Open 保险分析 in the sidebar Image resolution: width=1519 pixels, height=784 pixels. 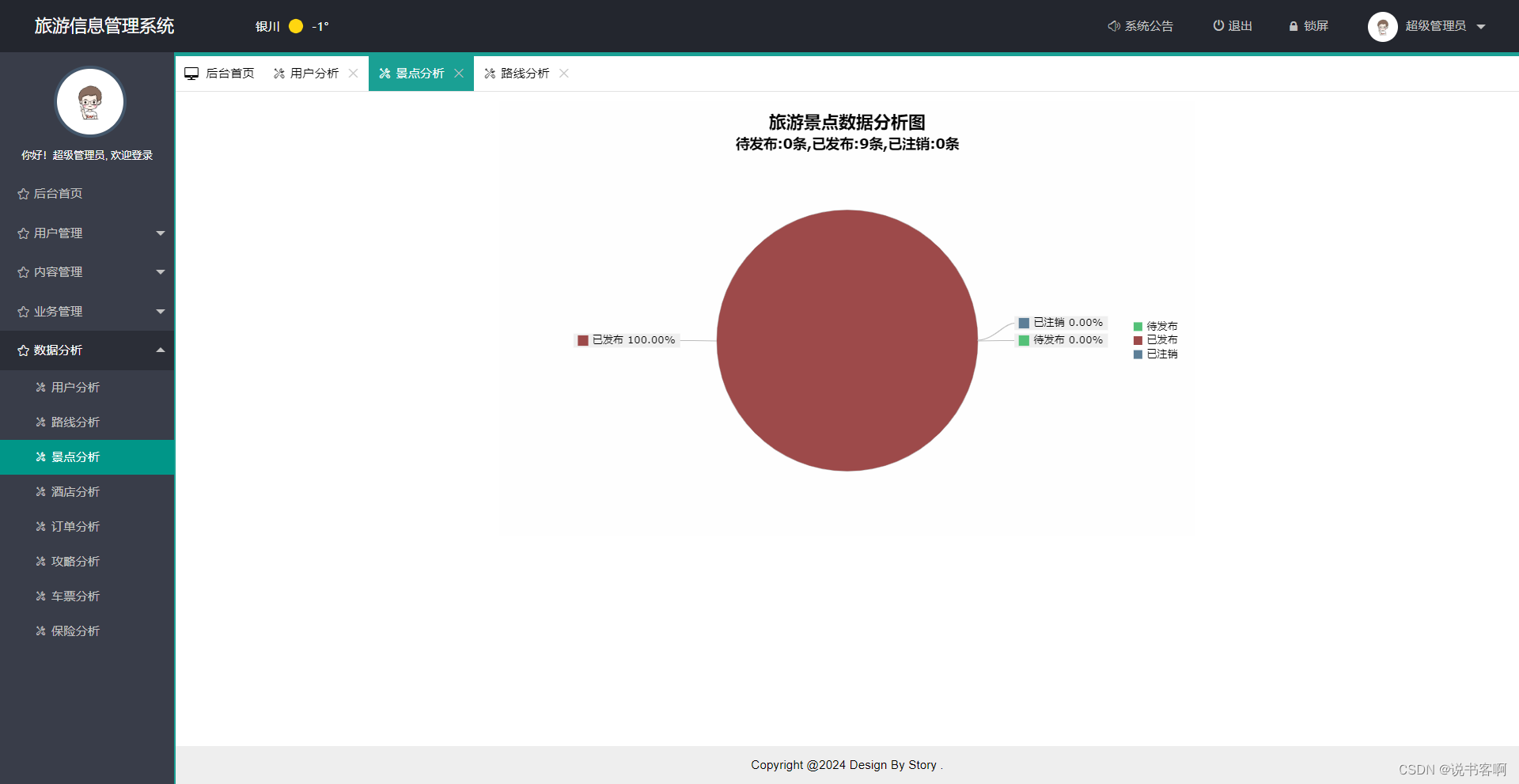click(87, 631)
